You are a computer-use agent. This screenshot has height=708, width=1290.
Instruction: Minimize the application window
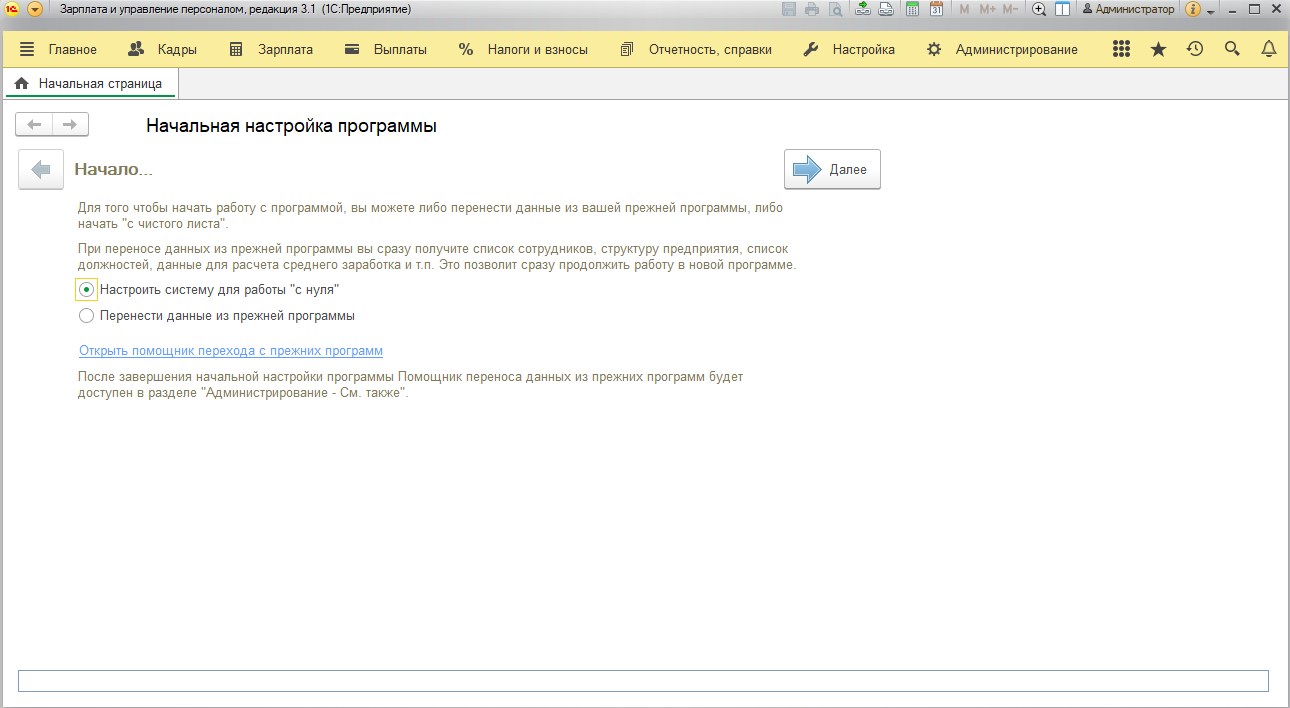[x=1232, y=9]
